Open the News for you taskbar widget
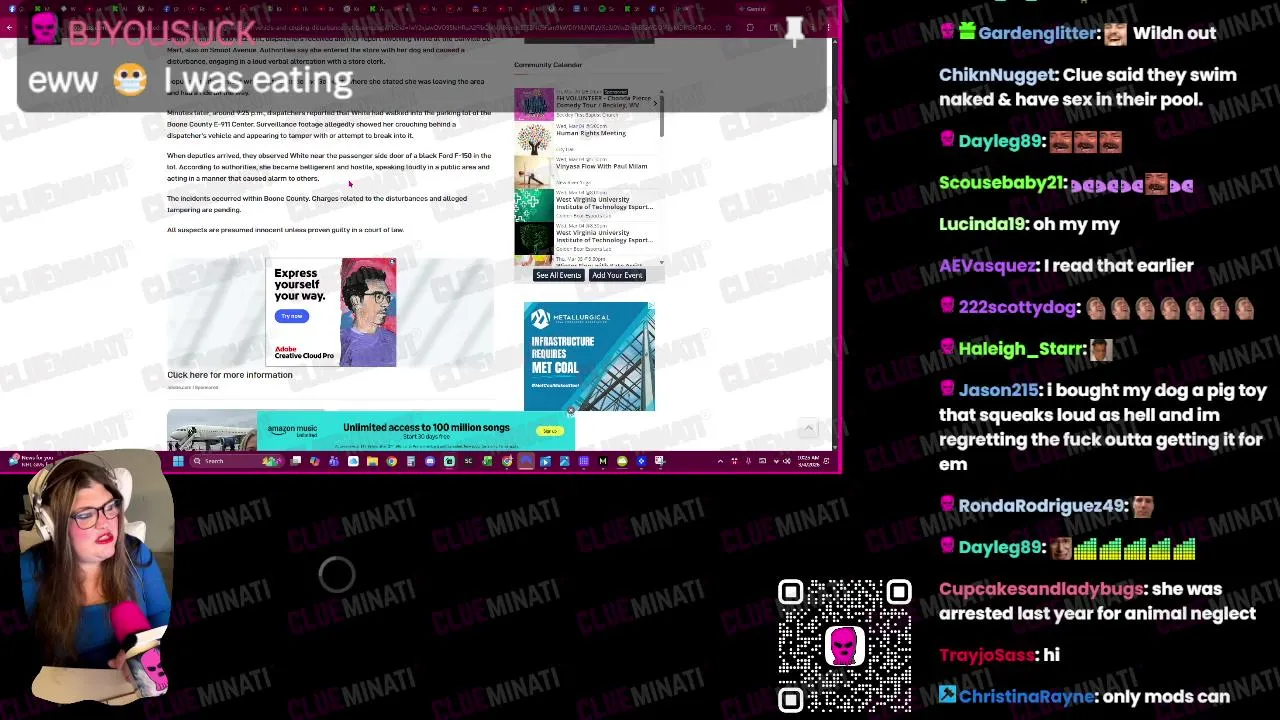This screenshot has width=1280, height=720. coord(30,461)
